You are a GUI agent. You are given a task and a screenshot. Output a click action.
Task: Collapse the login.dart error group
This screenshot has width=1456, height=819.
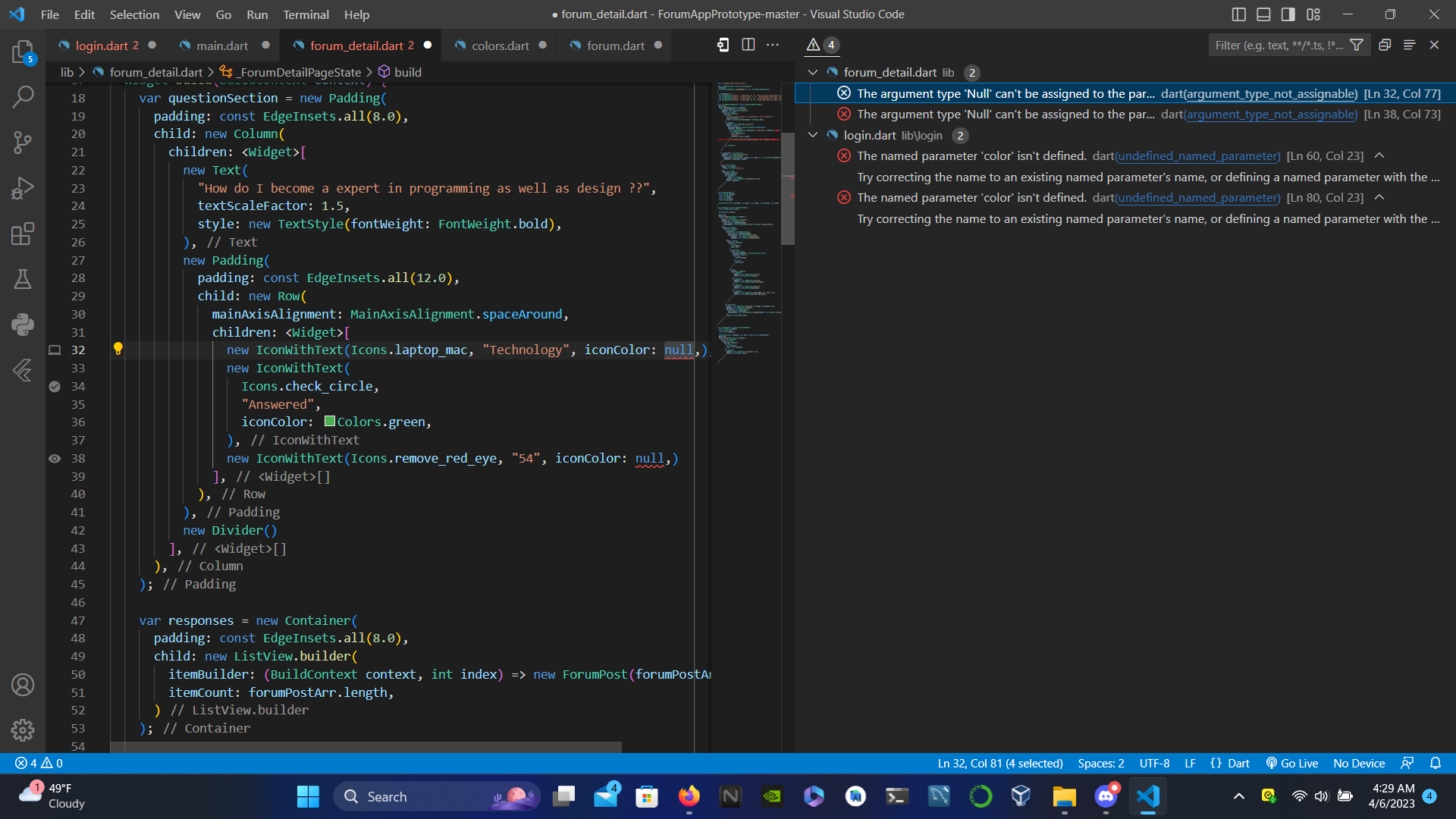[812, 135]
